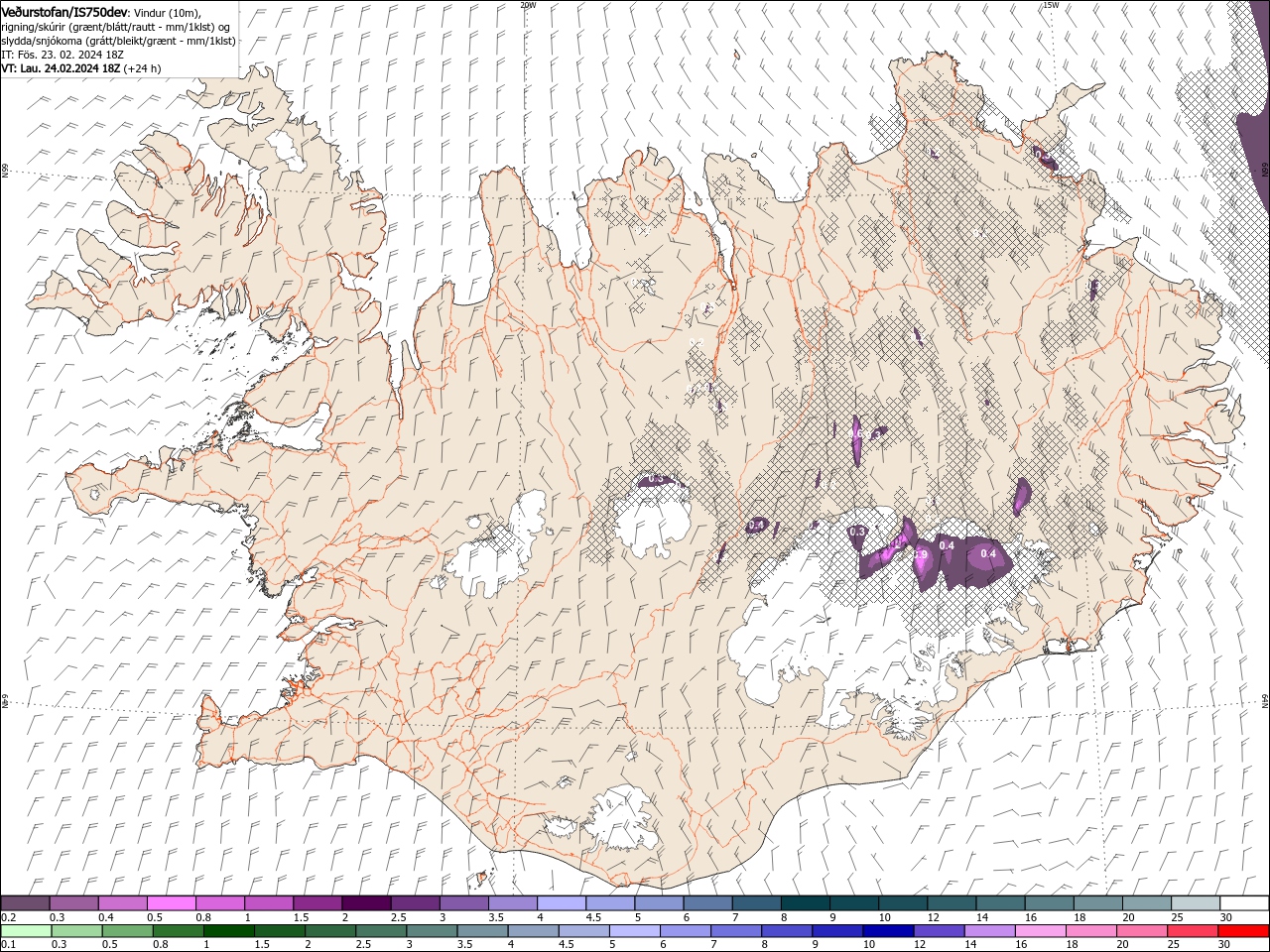Pick the rain-scale swatch between 25 and 30
1270x952 pixels.
[x=1193, y=931]
